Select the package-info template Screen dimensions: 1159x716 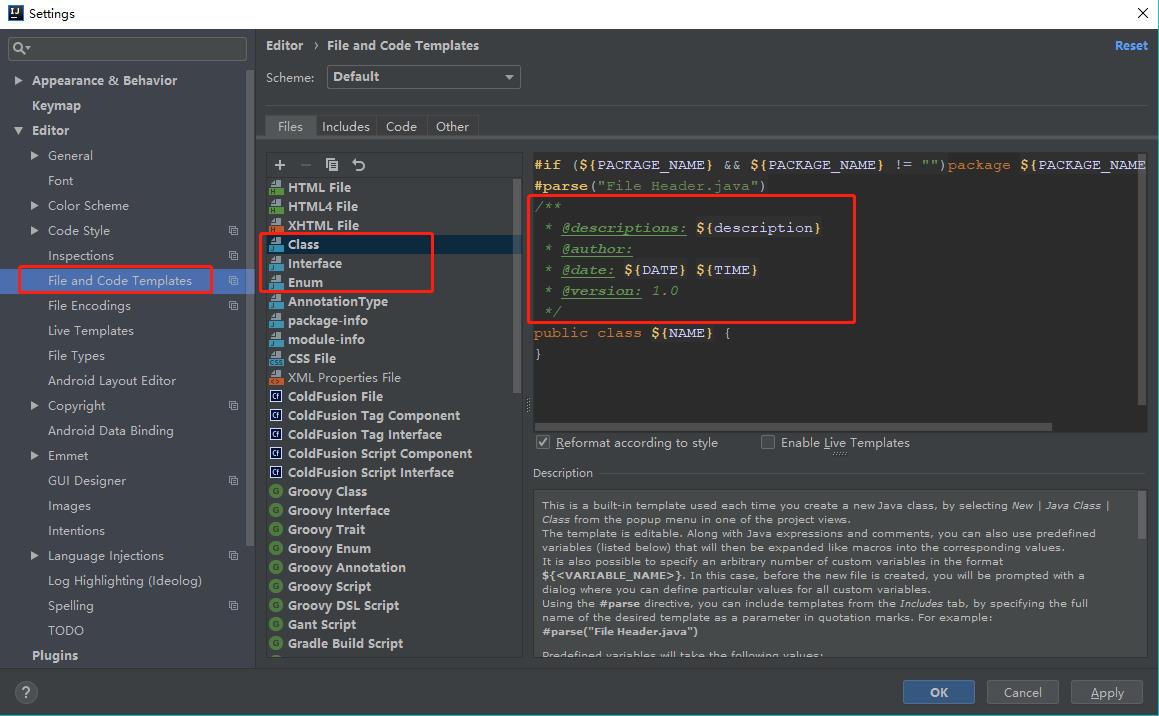327,321
